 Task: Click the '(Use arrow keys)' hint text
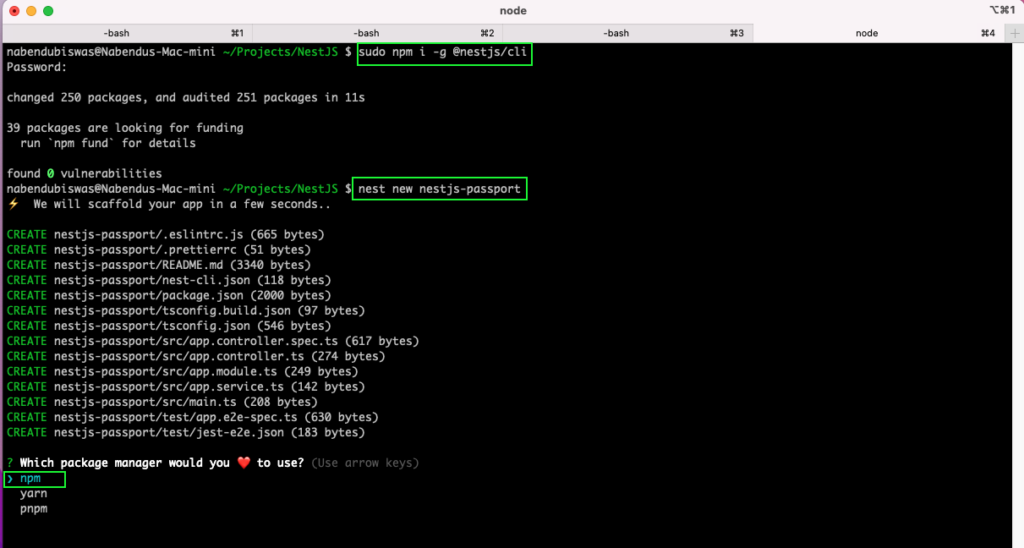pyautogui.click(x=365, y=463)
